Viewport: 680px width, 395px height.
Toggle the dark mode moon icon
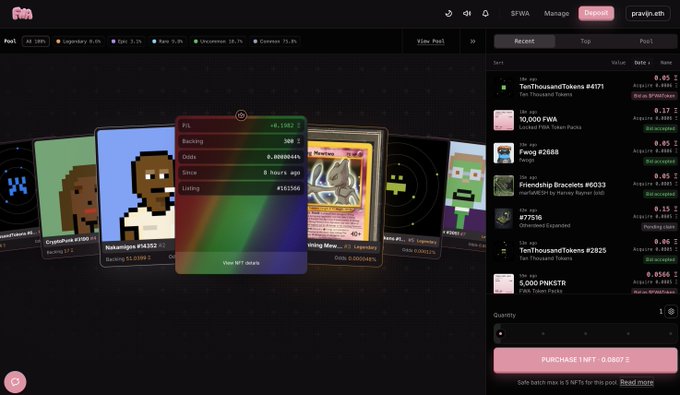click(x=448, y=13)
